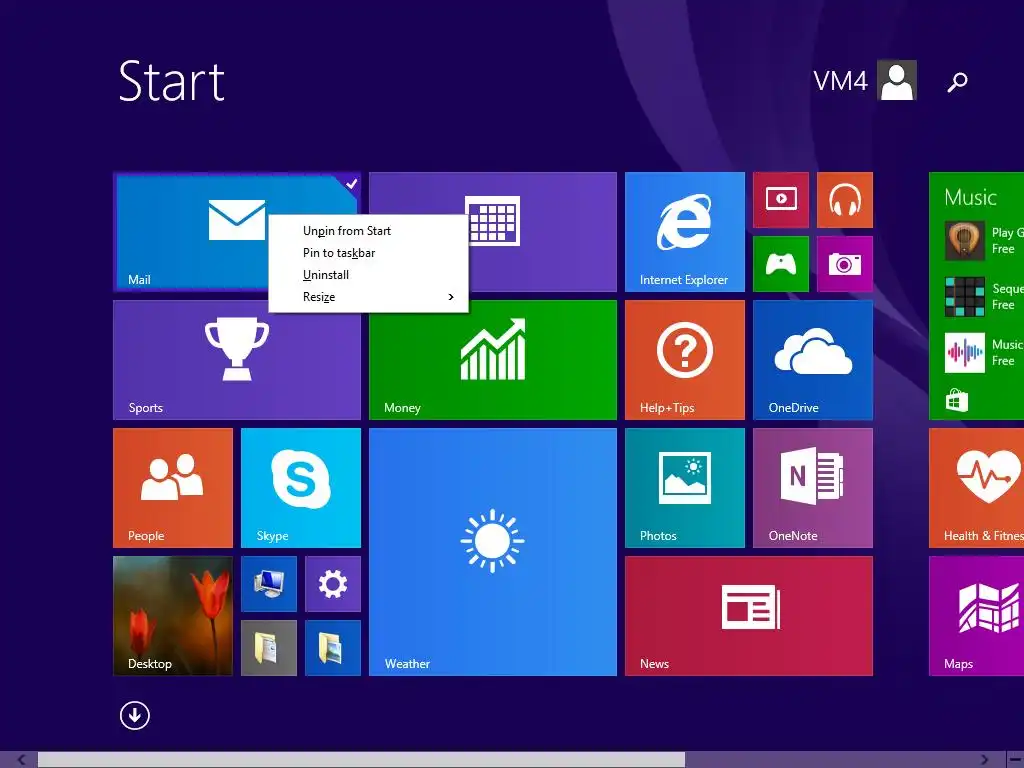
Task: Open the PC Settings gear tile
Action: pyautogui.click(x=332, y=584)
